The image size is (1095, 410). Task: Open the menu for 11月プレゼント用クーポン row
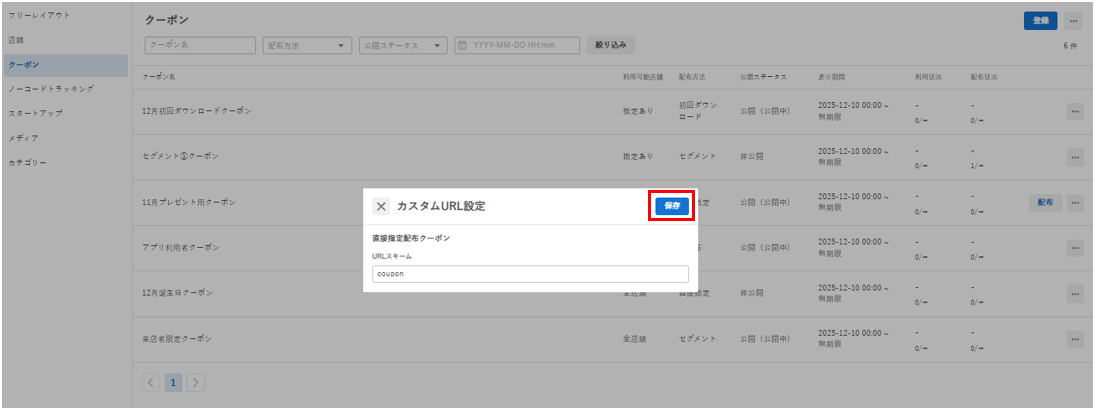(x=1075, y=203)
